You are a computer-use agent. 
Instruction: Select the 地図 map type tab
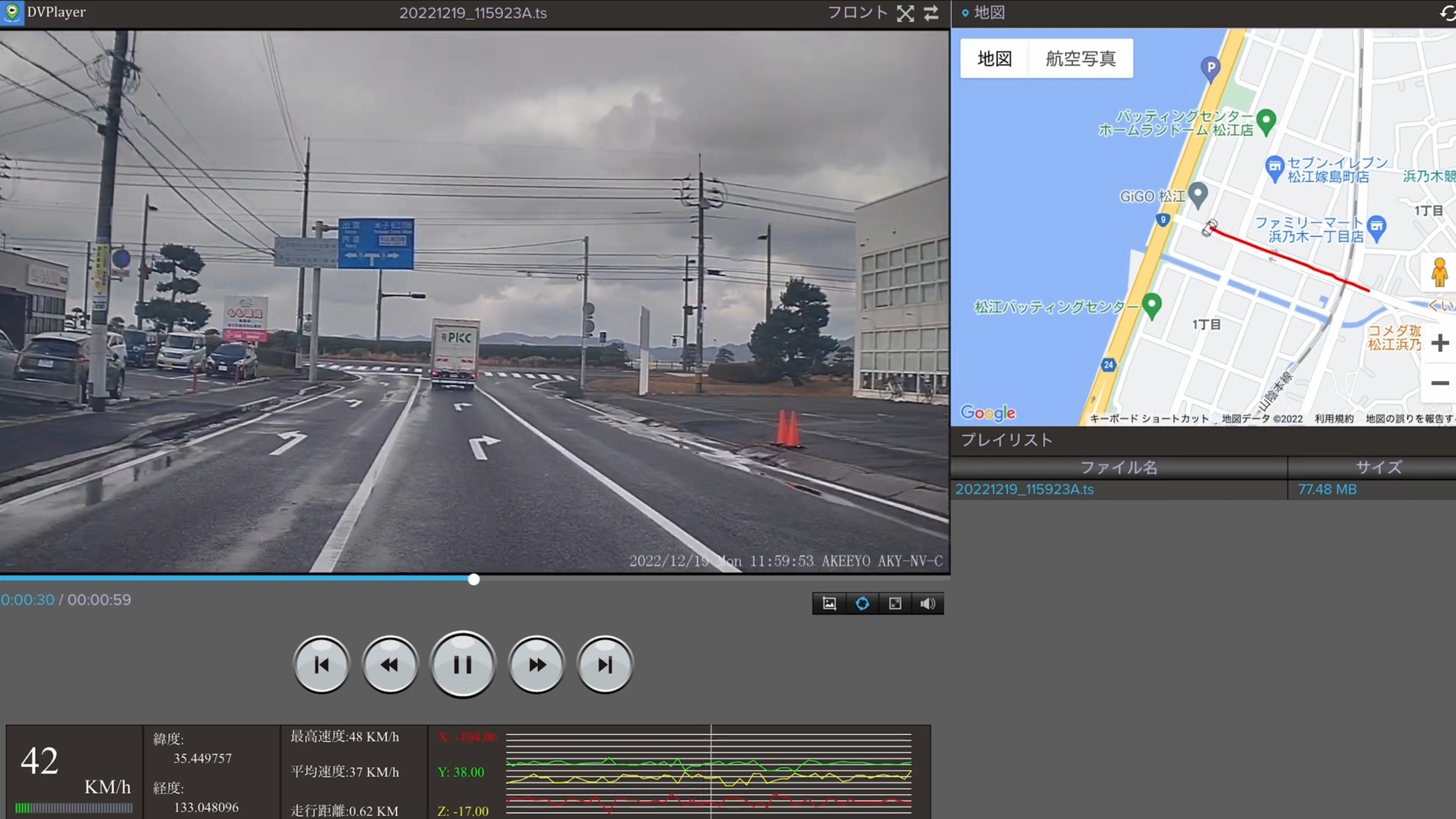pyautogui.click(x=994, y=58)
